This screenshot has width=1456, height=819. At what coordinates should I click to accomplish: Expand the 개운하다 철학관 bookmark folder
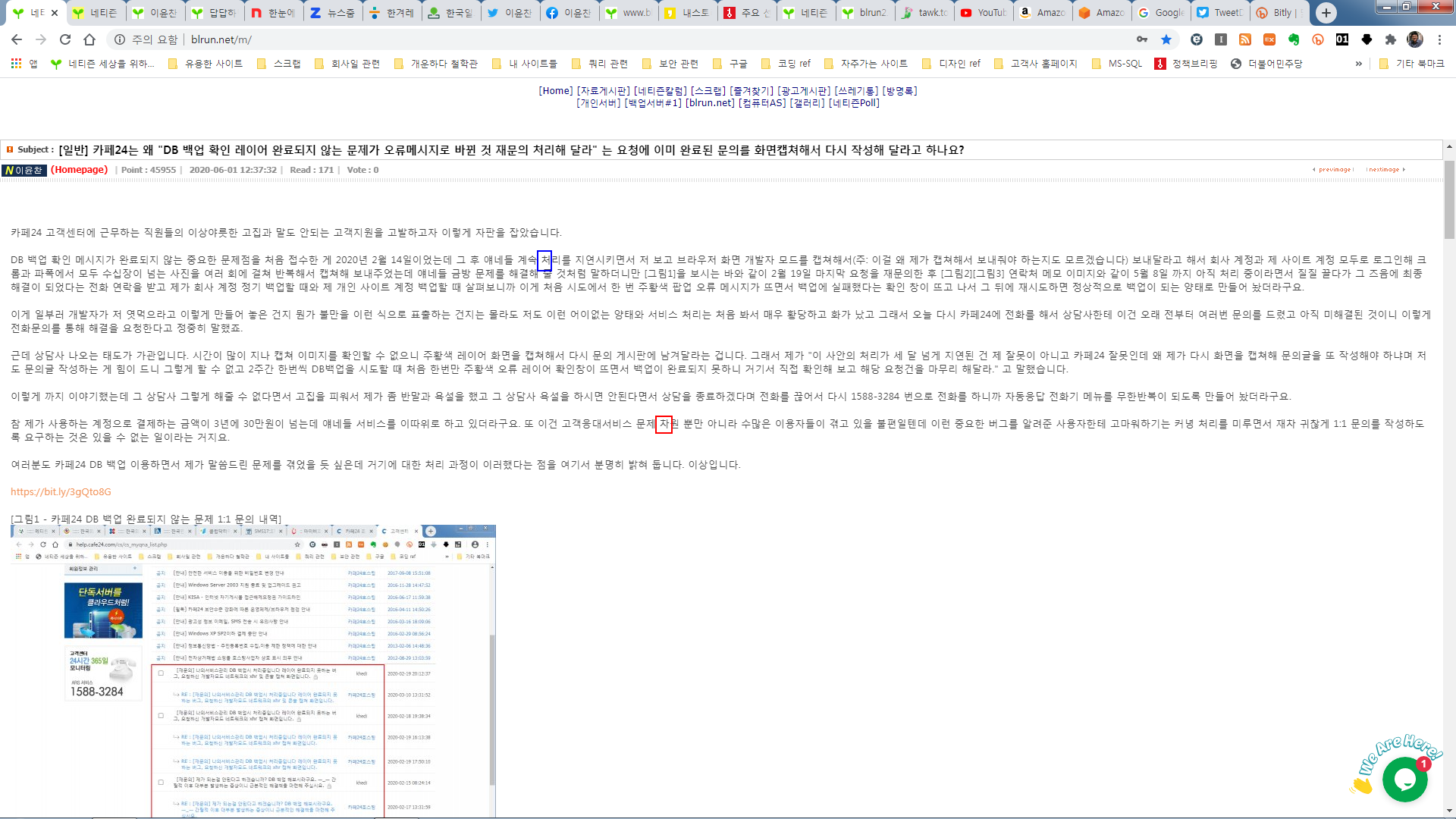point(436,64)
